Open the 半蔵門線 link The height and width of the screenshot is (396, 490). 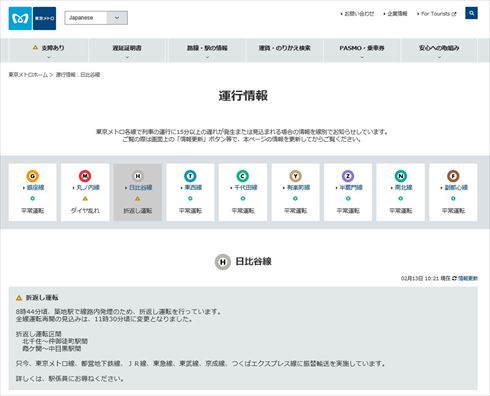pos(351,188)
